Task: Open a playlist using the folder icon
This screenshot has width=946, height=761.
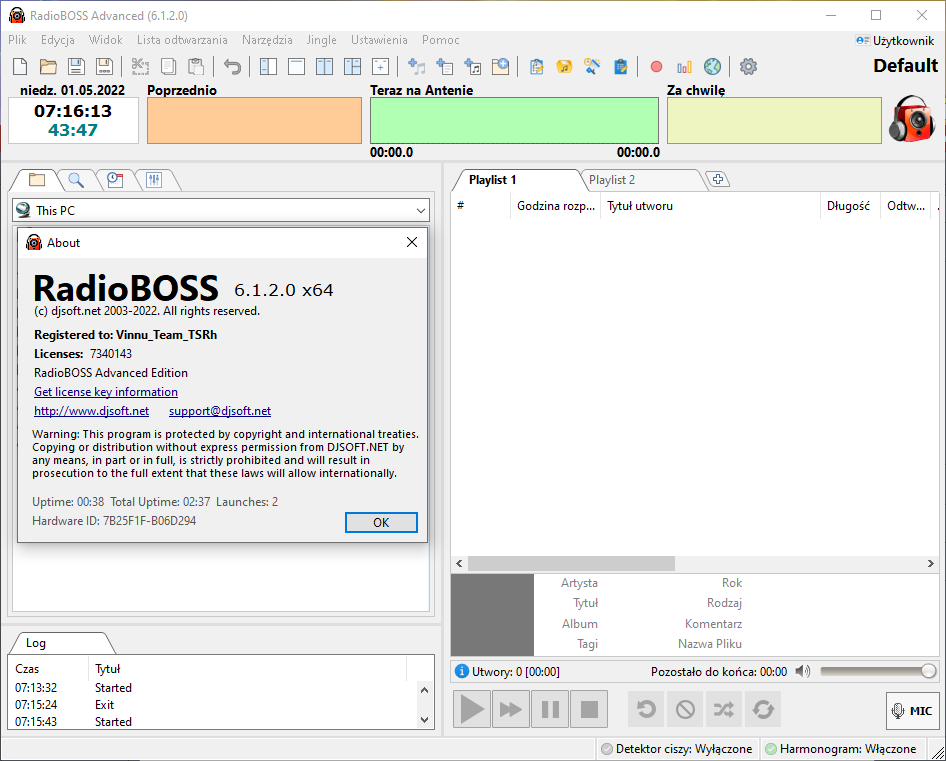Action: pos(48,66)
